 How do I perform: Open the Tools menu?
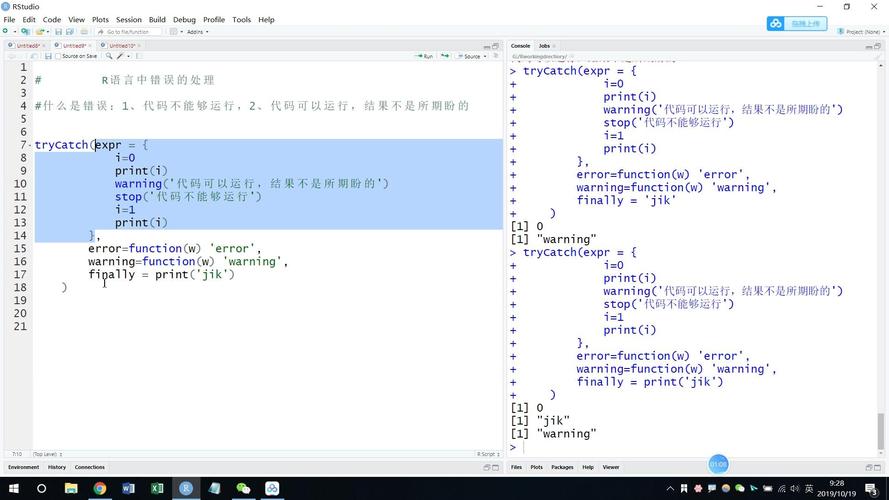coord(241,19)
